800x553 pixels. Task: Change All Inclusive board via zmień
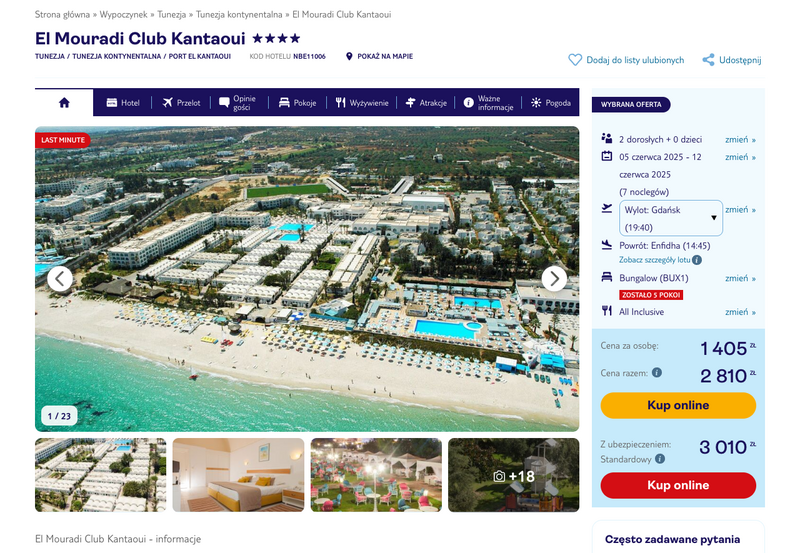pos(740,312)
